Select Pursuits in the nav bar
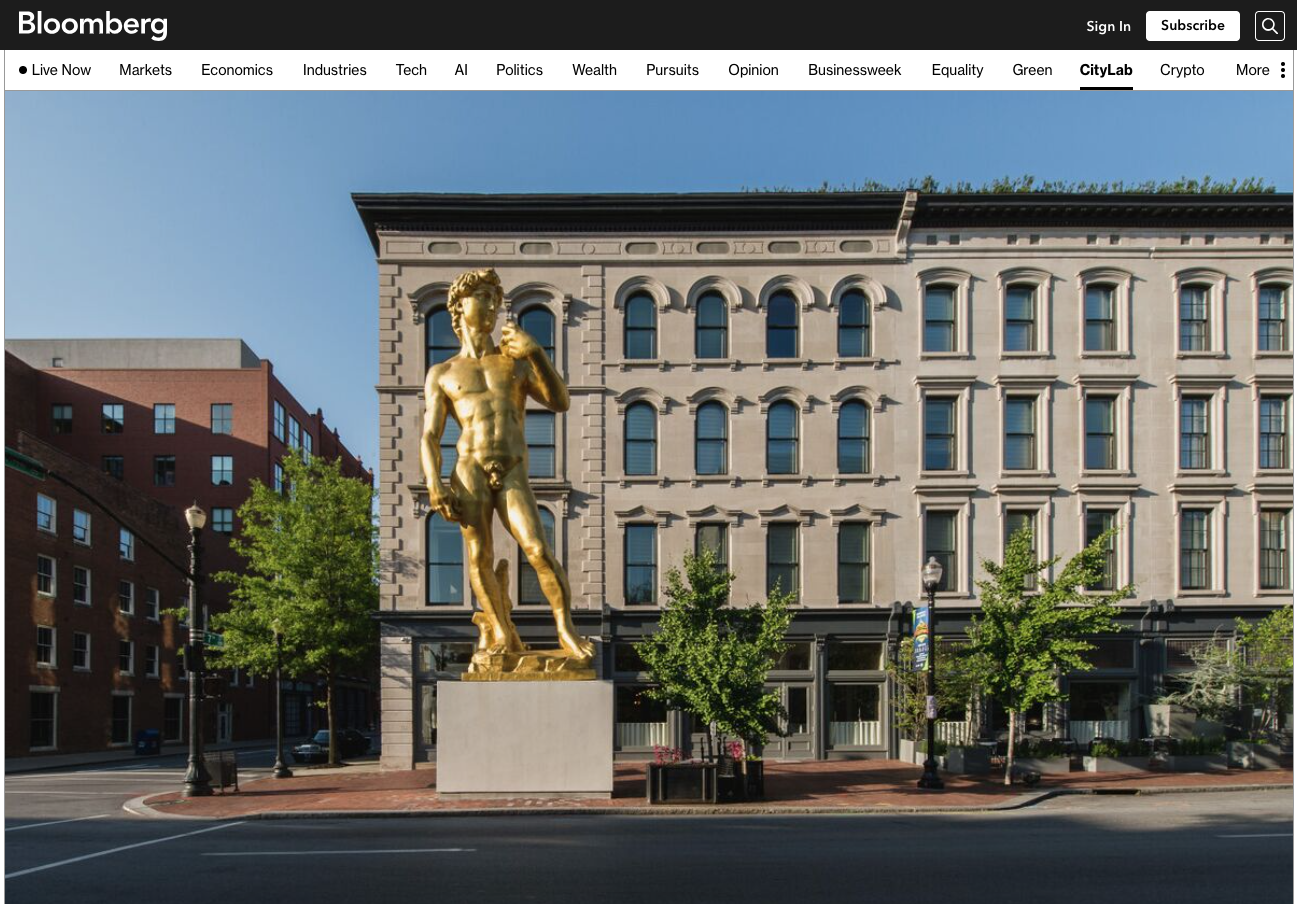 [x=672, y=70]
